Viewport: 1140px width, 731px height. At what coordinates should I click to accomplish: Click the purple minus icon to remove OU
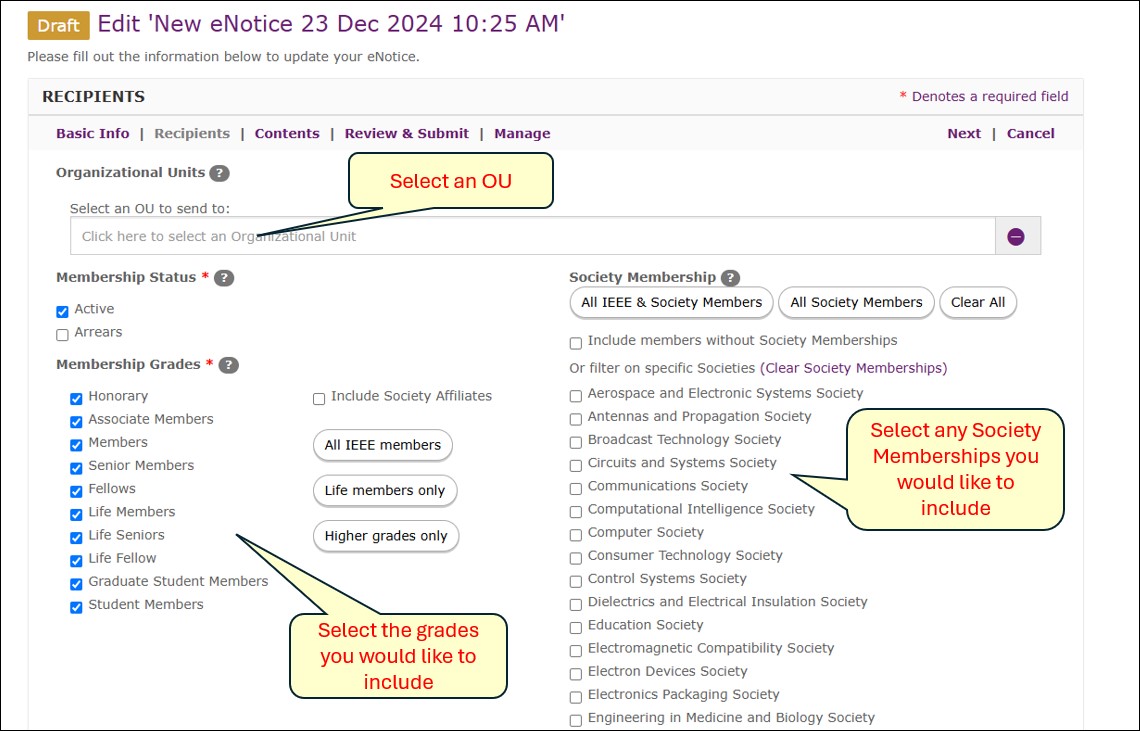(1016, 236)
